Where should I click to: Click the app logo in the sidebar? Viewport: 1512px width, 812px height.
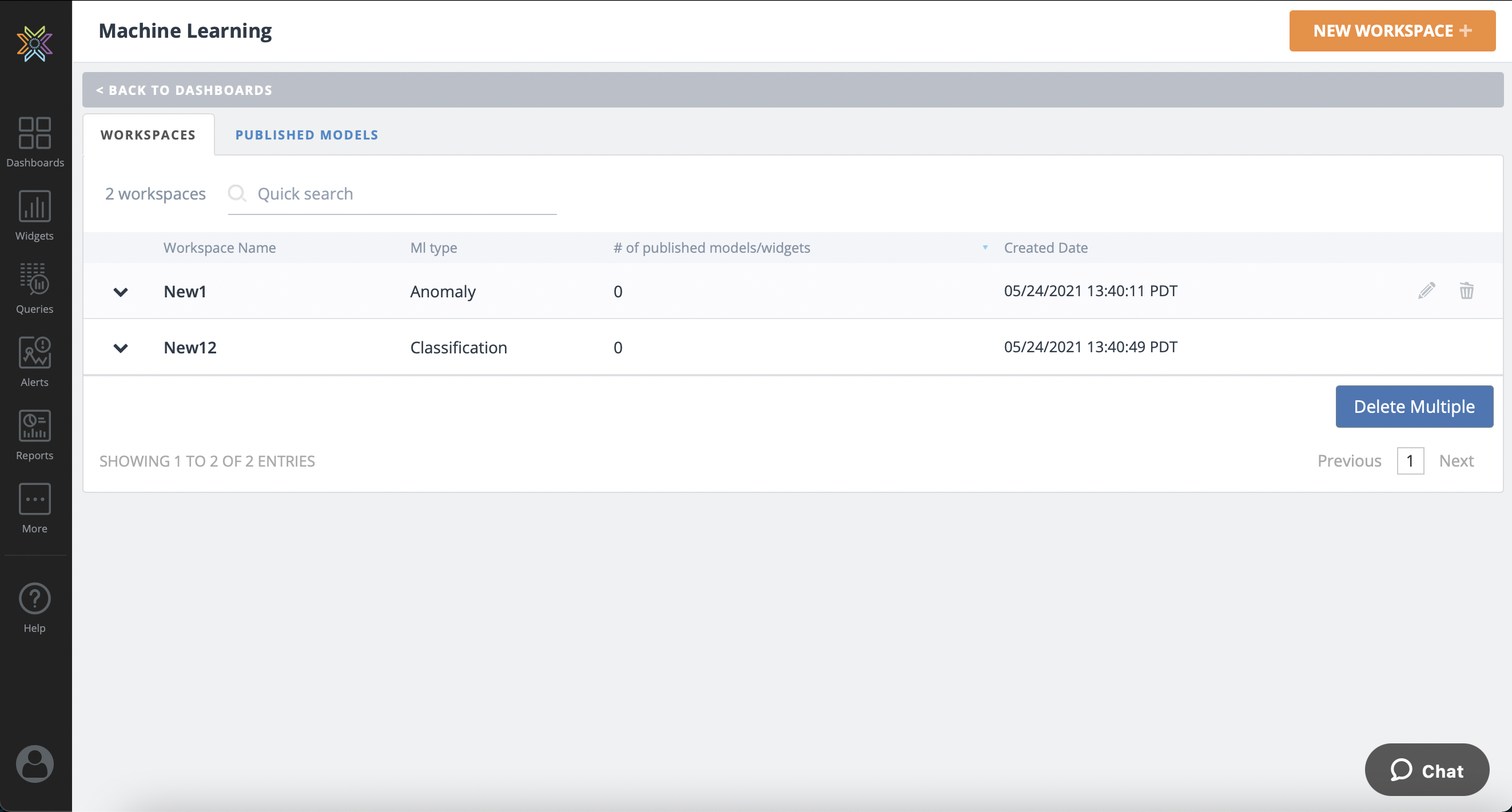click(x=35, y=43)
